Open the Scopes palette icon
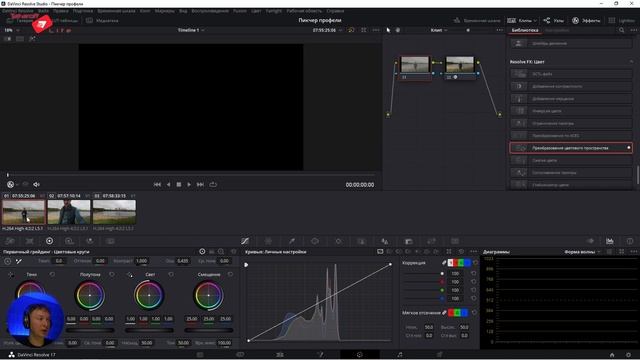 click(x=609, y=241)
